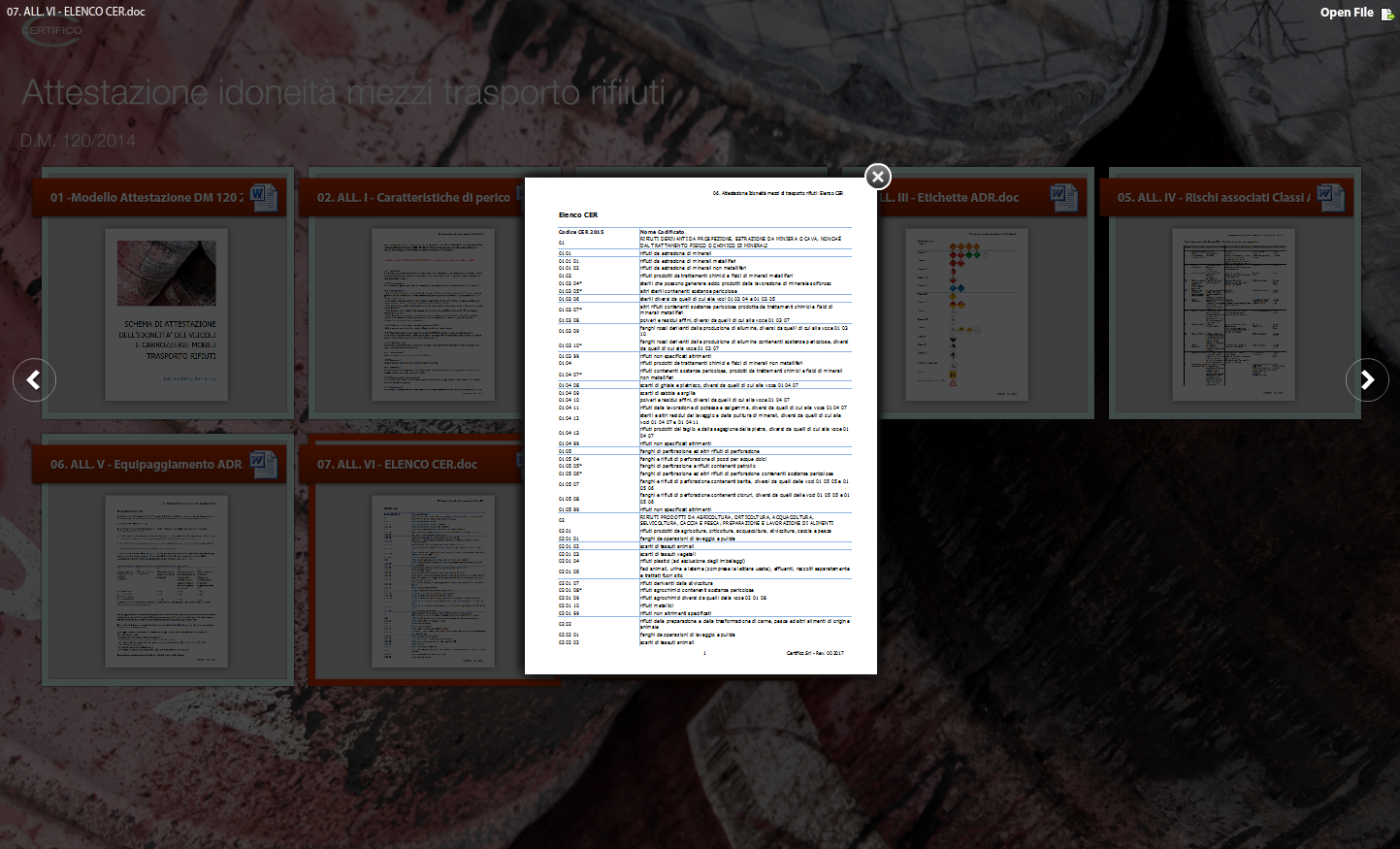Click the Word icon on Equipaggiamento ADR card
The width and height of the screenshot is (1400, 849).
(x=264, y=464)
